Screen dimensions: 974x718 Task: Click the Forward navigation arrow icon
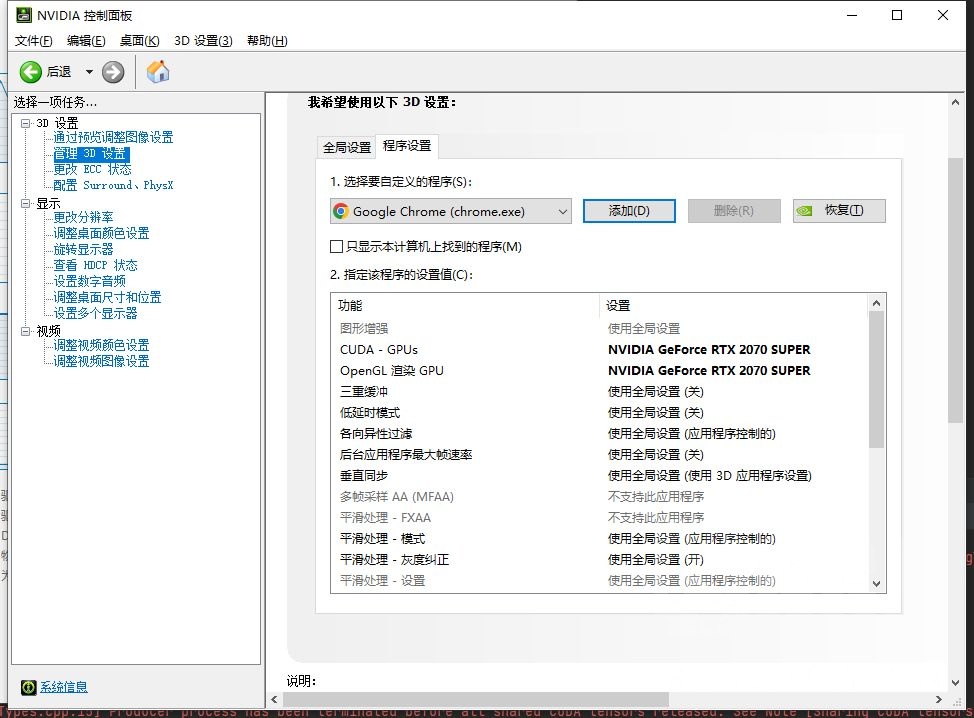(112, 71)
